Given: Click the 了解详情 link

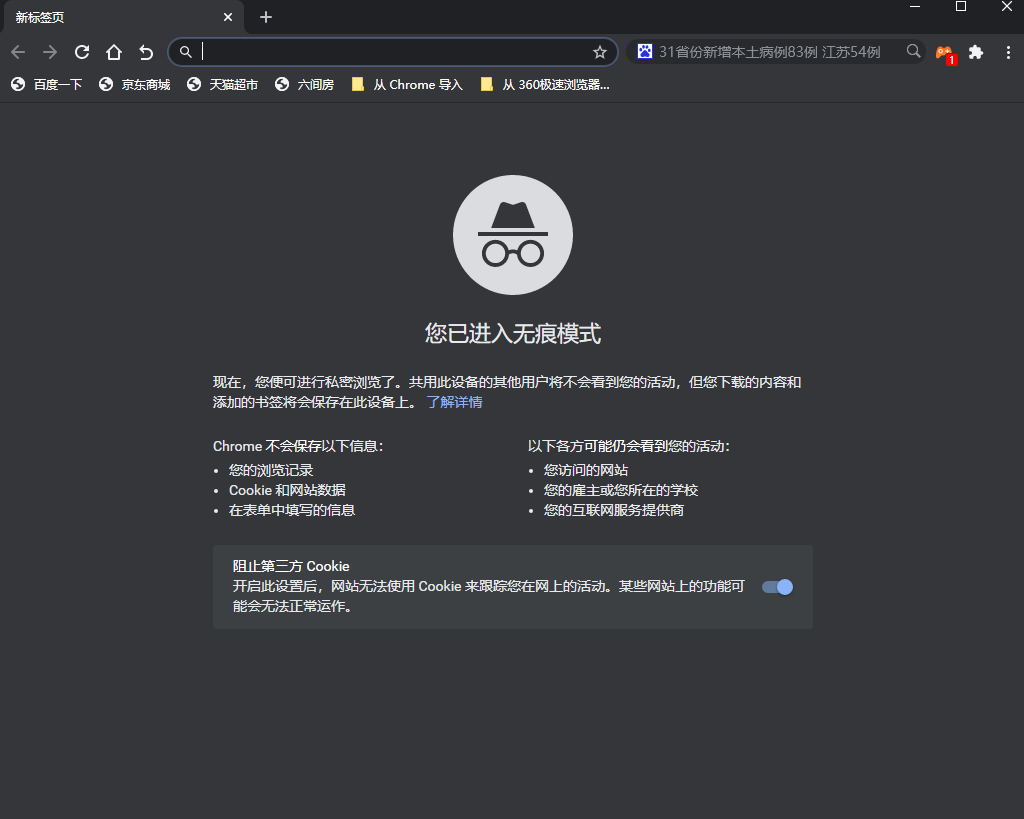Looking at the screenshot, I should pyautogui.click(x=455, y=401).
